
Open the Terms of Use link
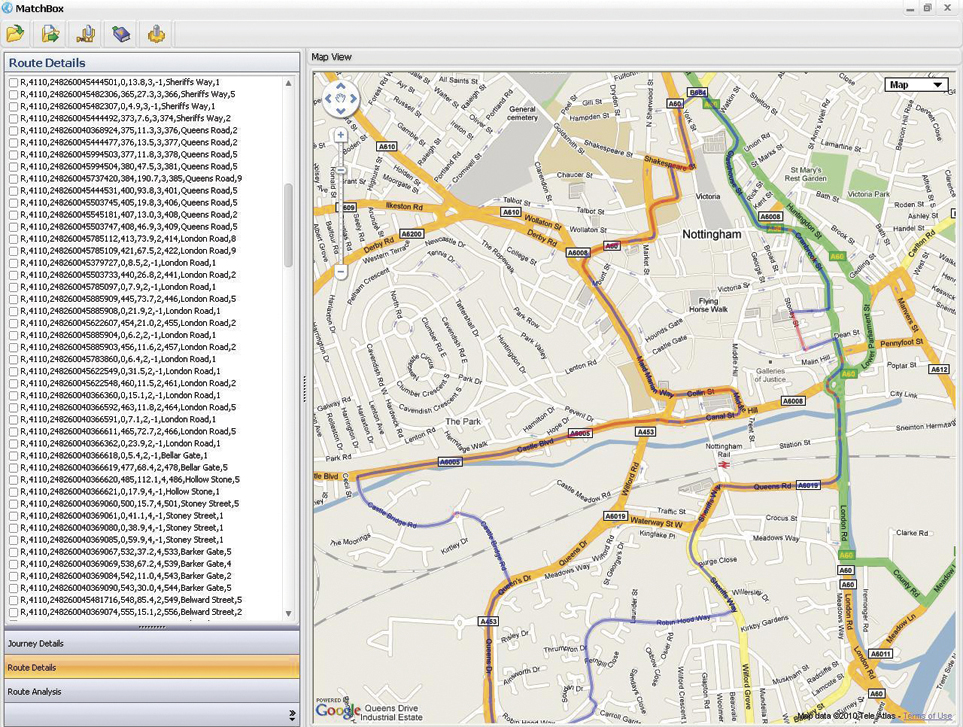[x=927, y=716]
